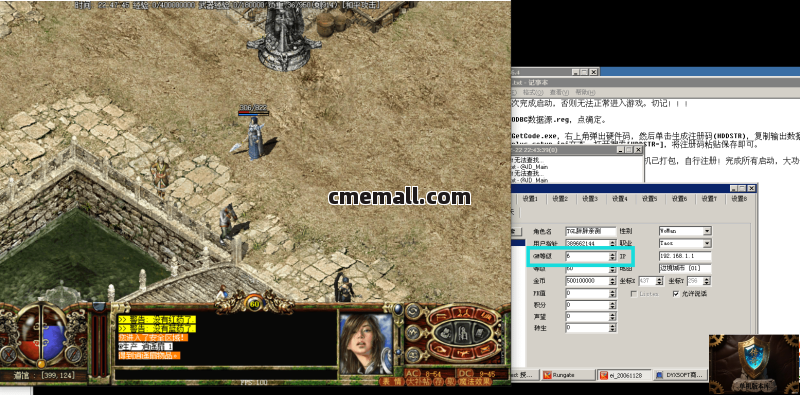This screenshot has height=395, width=800.
Task: Click the bottom round silver button beside portrait
Action: tap(412, 355)
